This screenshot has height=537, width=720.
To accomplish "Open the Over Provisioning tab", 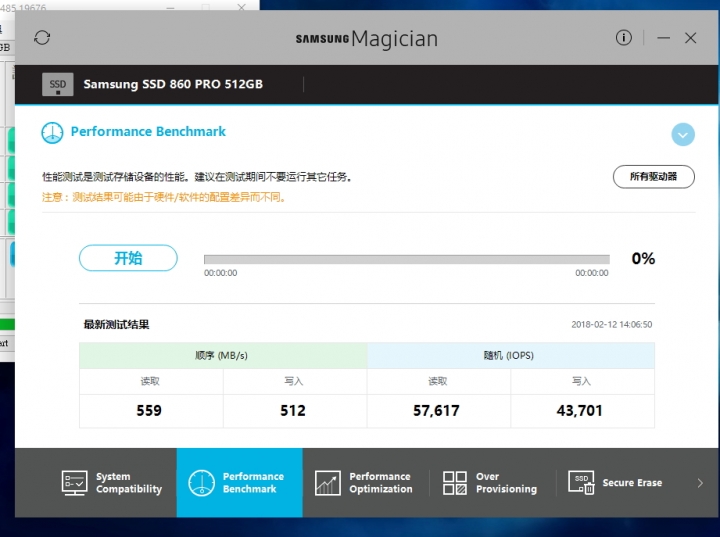I will (492, 482).
